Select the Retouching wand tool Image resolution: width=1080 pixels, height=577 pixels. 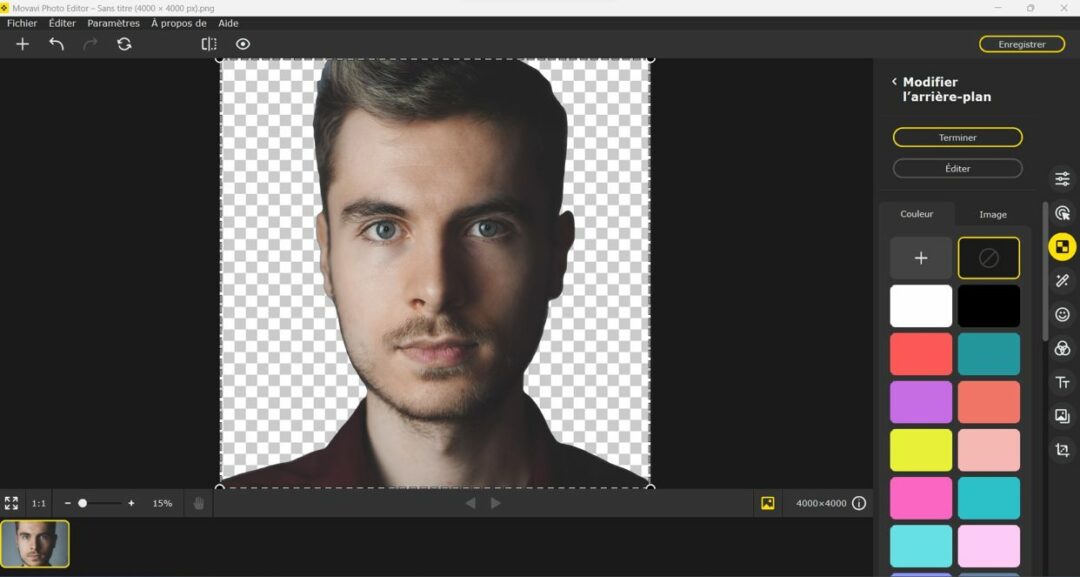[x=1062, y=281]
